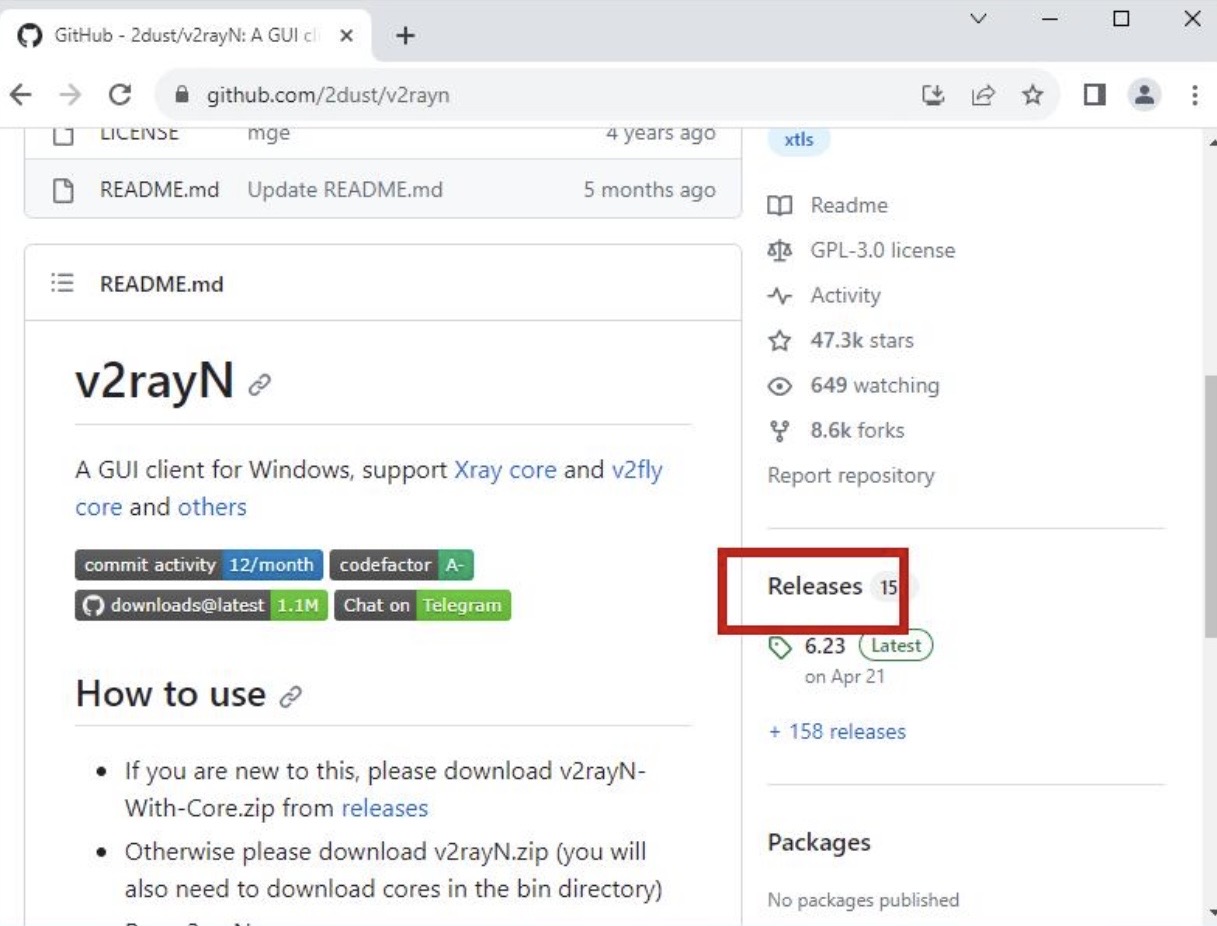1217x926 pixels.
Task: Click the scale icon next to GPL-3.0 license
Action: tap(780, 250)
